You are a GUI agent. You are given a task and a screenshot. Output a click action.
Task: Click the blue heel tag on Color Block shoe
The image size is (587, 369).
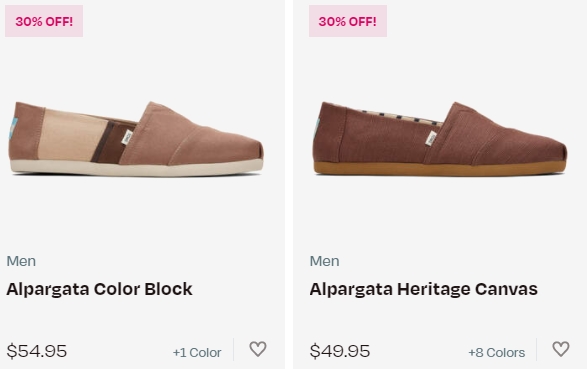click(x=13, y=128)
